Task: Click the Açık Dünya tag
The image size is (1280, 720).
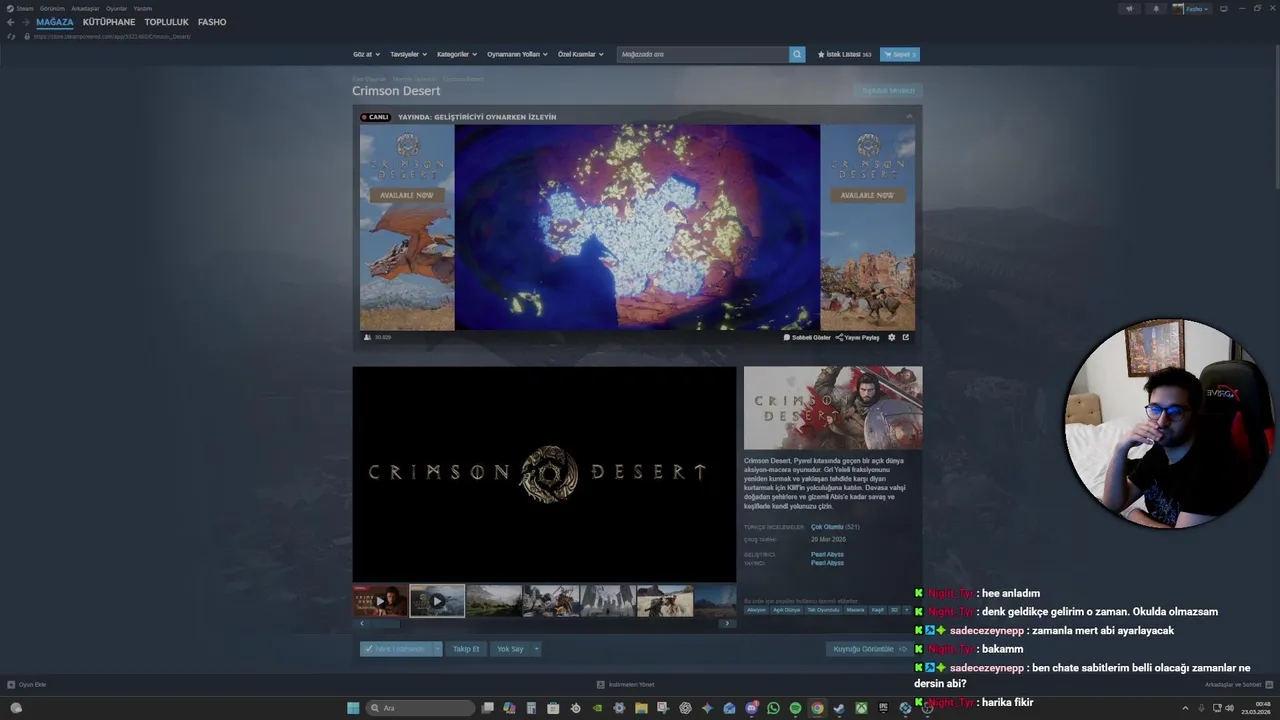Action: 787,609
